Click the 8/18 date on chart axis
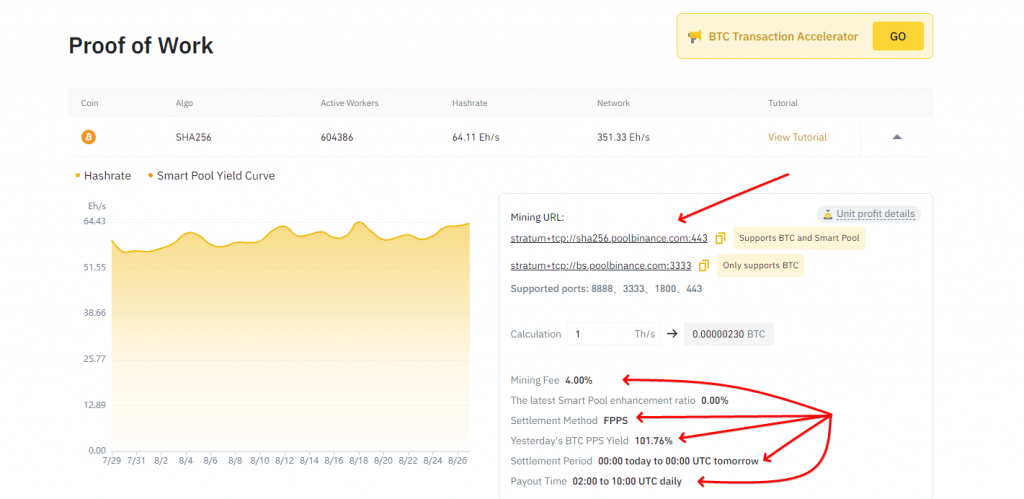The height and width of the screenshot is (499, 1024). pos(358,460)
